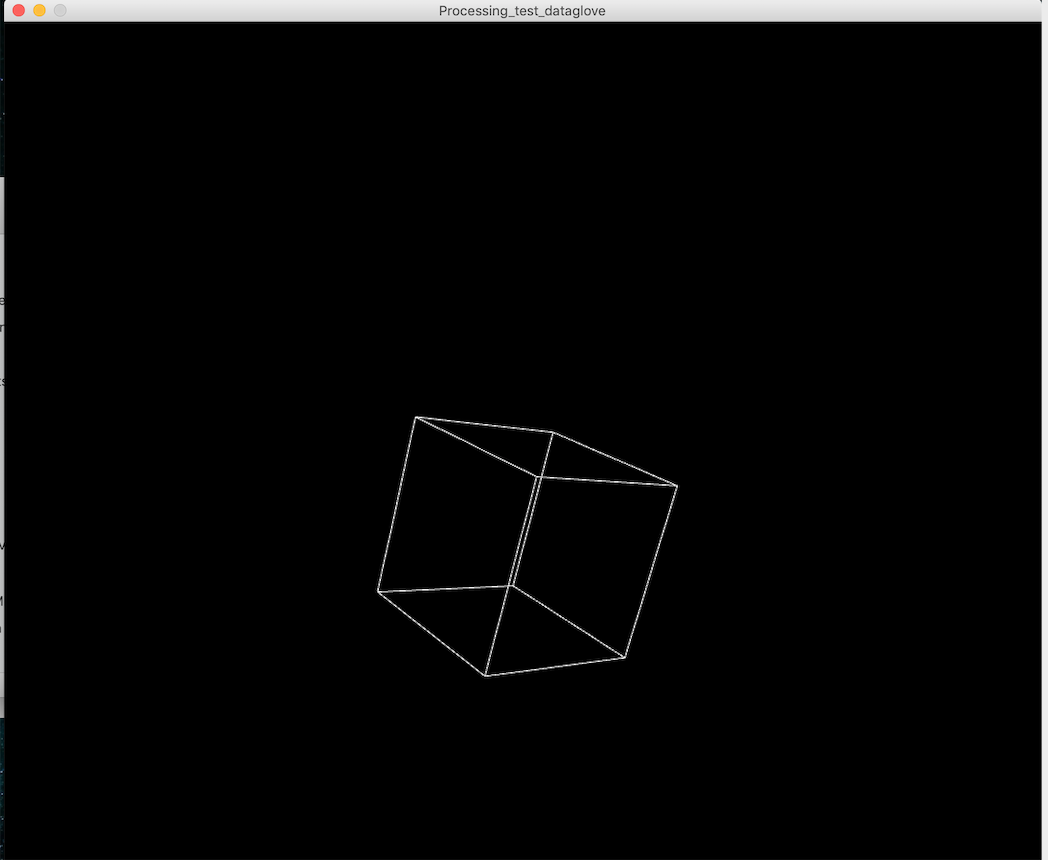Click the cube's far-right slanted side edge
The width and height of the screenshot is (1048, 860).
(651, 572)
